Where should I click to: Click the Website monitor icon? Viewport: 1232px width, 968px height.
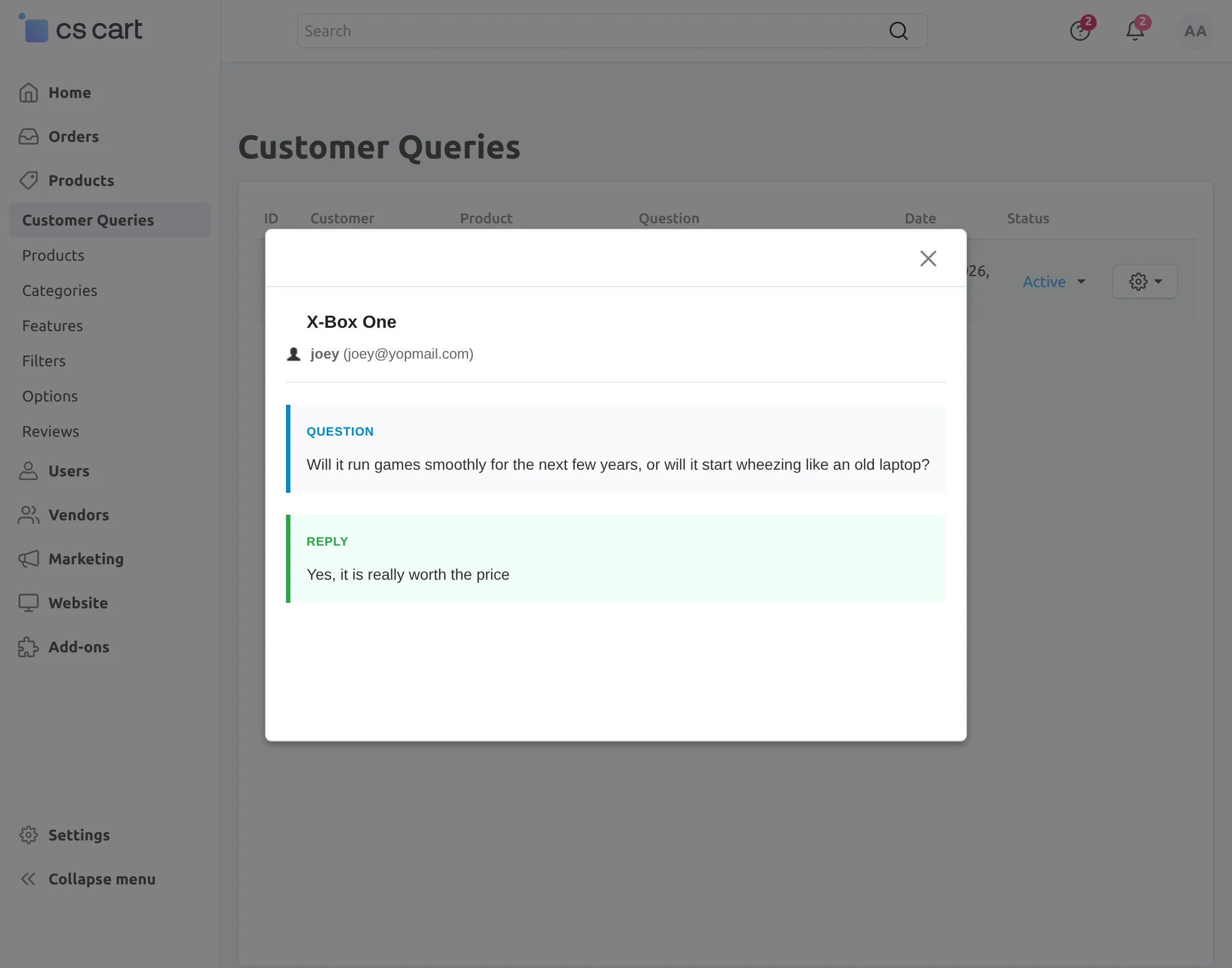click(x=29, y=602)
